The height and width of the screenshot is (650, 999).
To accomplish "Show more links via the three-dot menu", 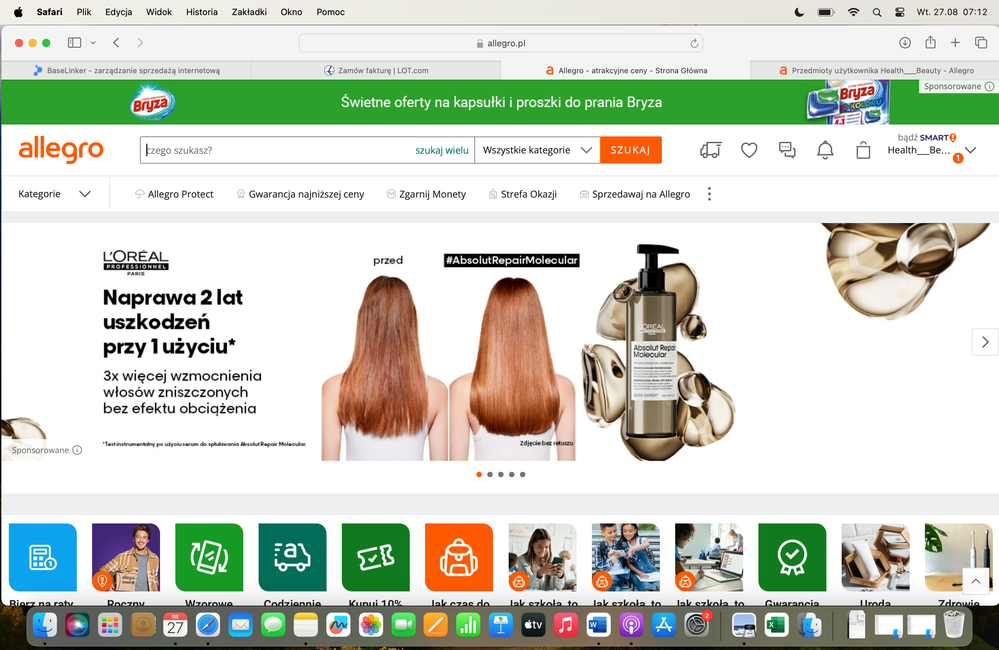I will (709, 194).
